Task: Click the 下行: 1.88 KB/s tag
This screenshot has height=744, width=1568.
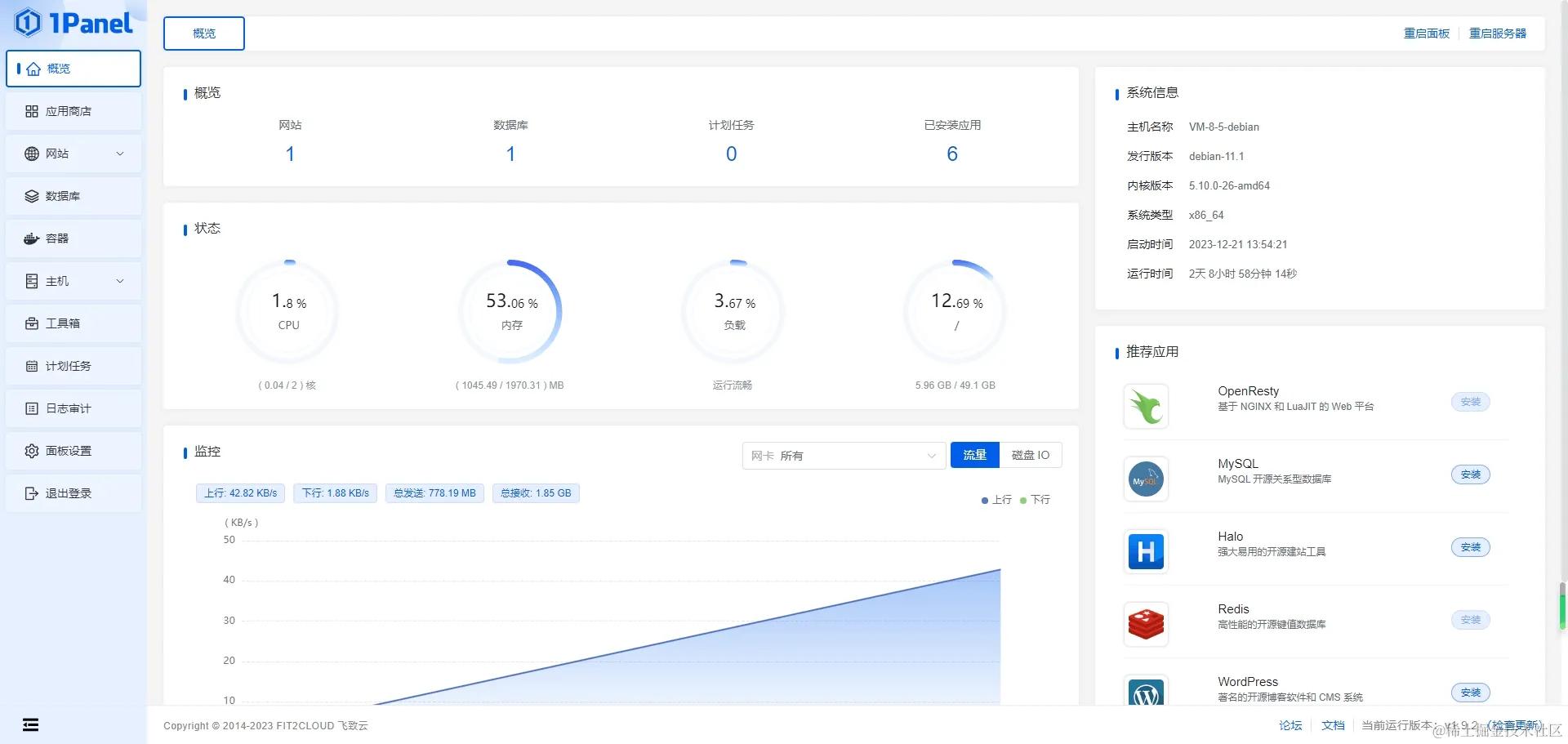Action: 336,493
